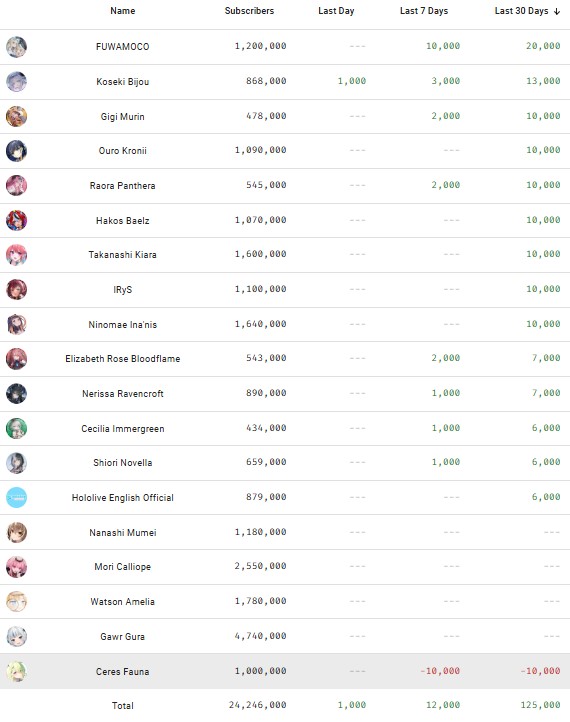
Task: Sort table by Subscribers column
Action: (x=249, y=11)
